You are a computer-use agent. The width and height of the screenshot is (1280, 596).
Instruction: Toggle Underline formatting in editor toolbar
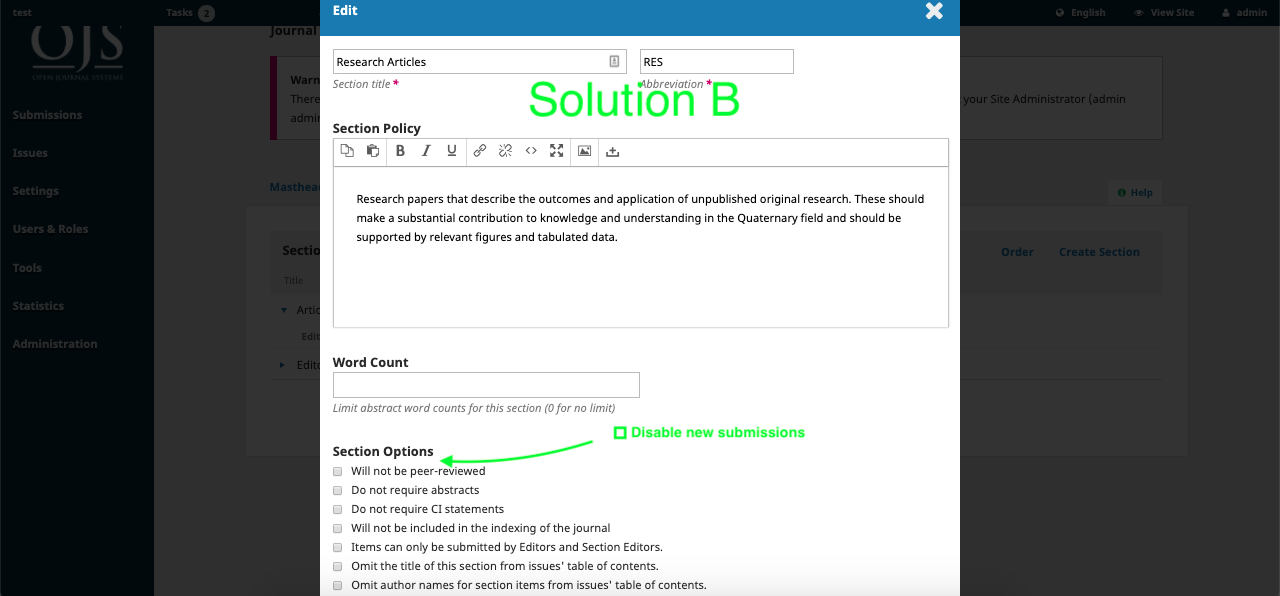(x=452, y=151)
